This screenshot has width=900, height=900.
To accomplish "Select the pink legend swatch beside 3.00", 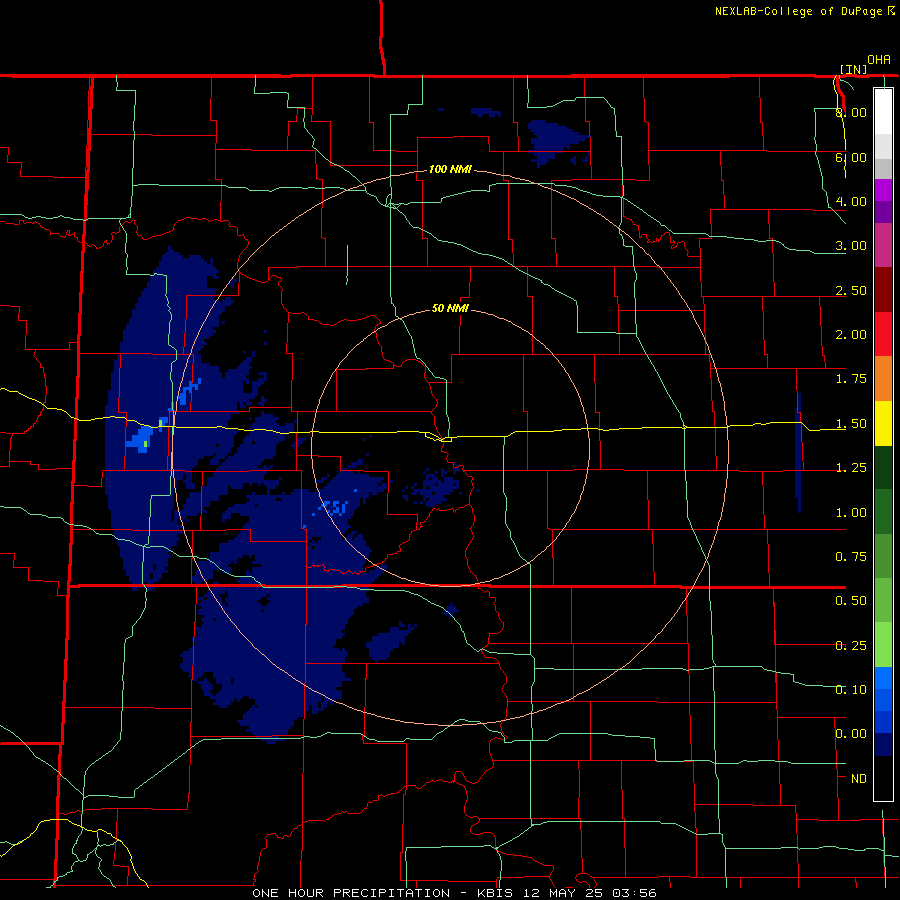I will point(883,245).
